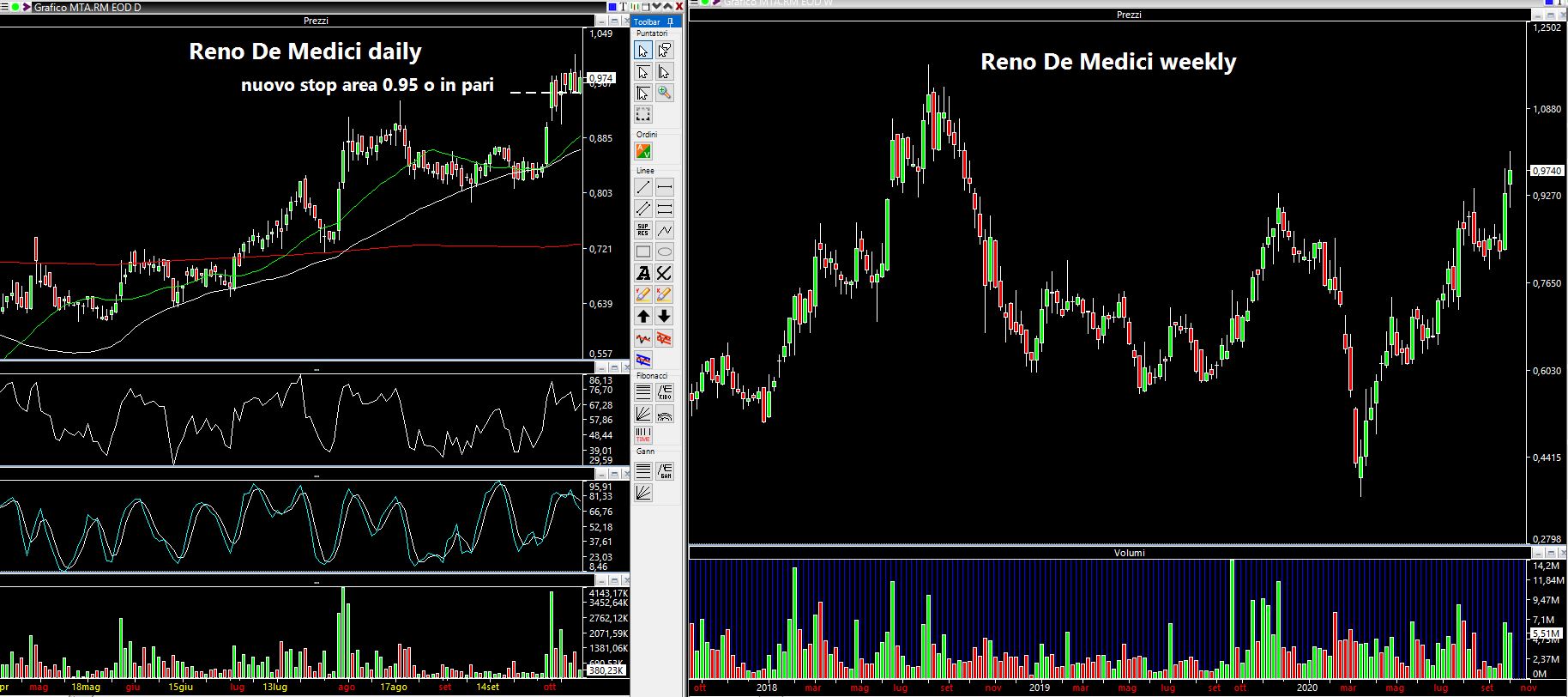Select the red wave line tool

click(x=643, y=338)
